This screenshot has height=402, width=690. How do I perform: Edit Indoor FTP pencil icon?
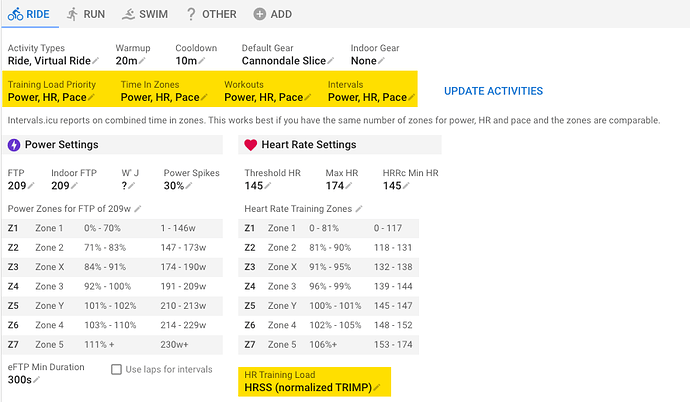click(74, 186)
